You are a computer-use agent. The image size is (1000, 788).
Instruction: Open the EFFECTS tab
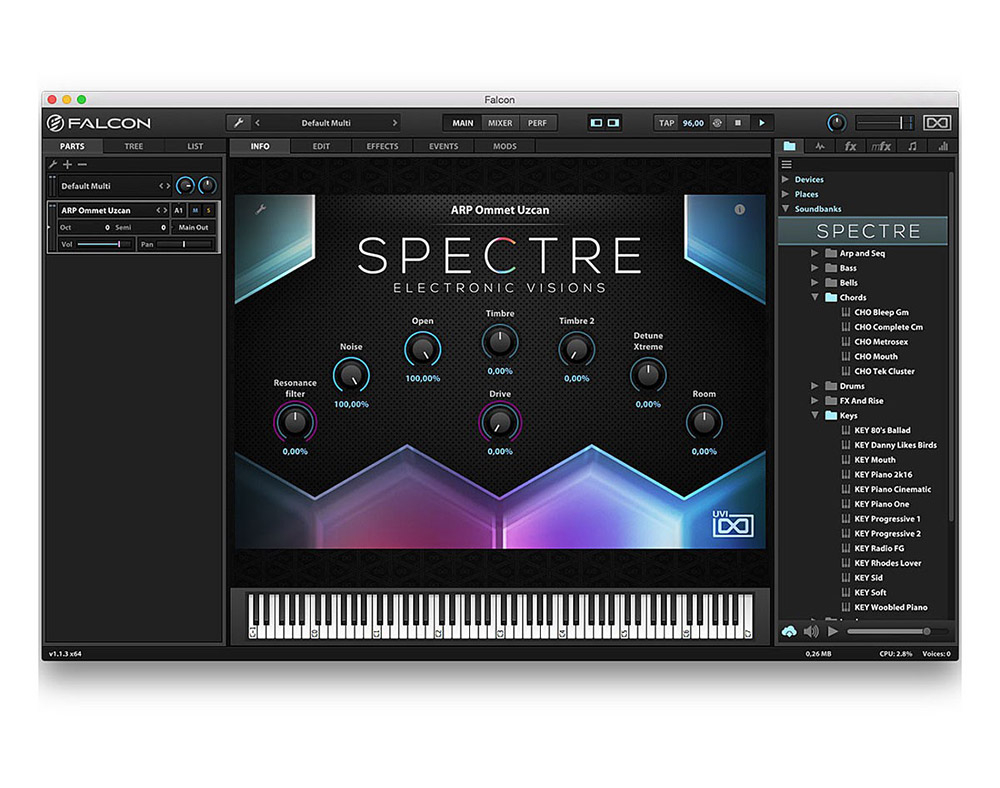click(x=382, y=146)
